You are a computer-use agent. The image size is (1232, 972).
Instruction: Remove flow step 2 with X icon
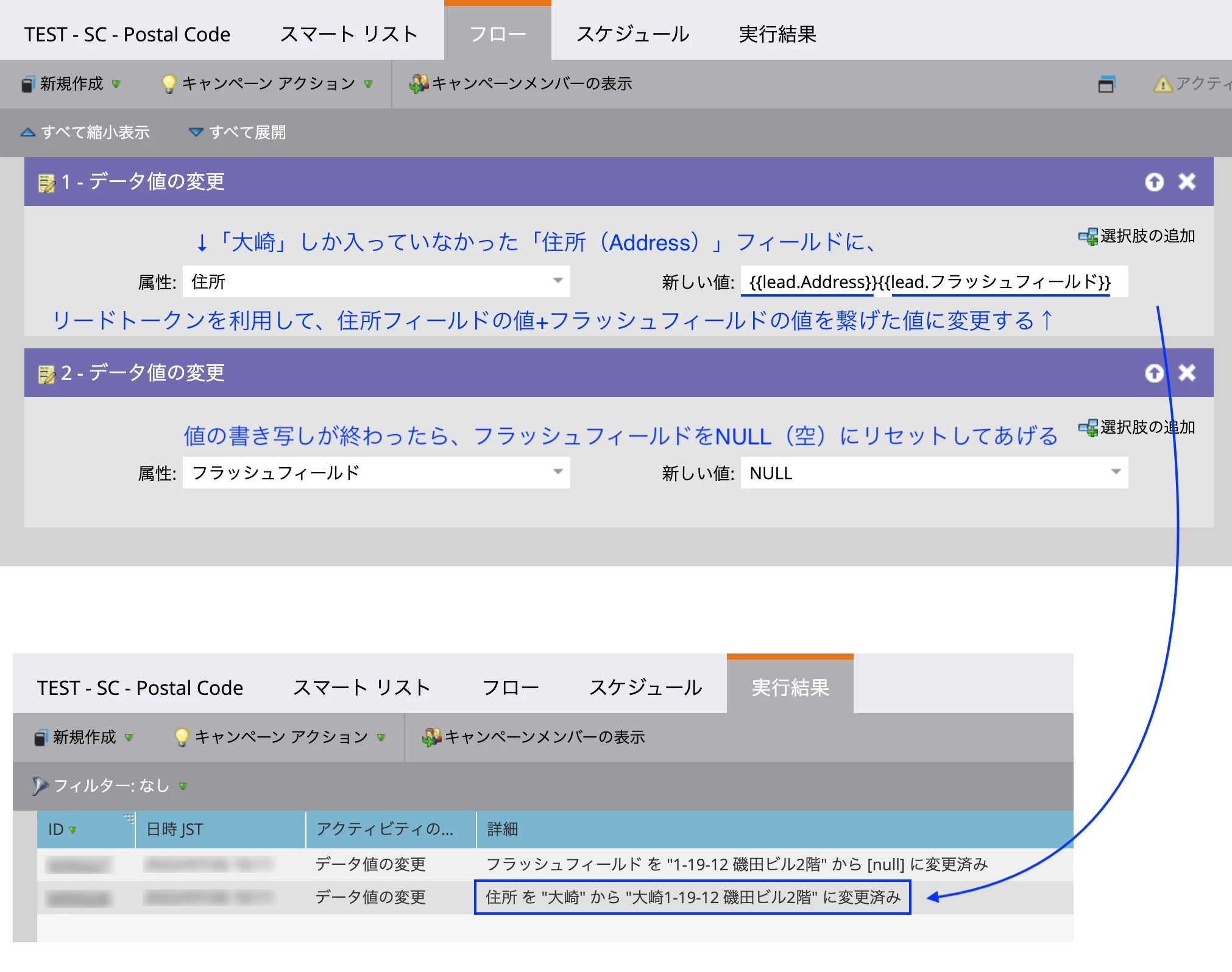pyautogui.click(x=1187, y=373)
